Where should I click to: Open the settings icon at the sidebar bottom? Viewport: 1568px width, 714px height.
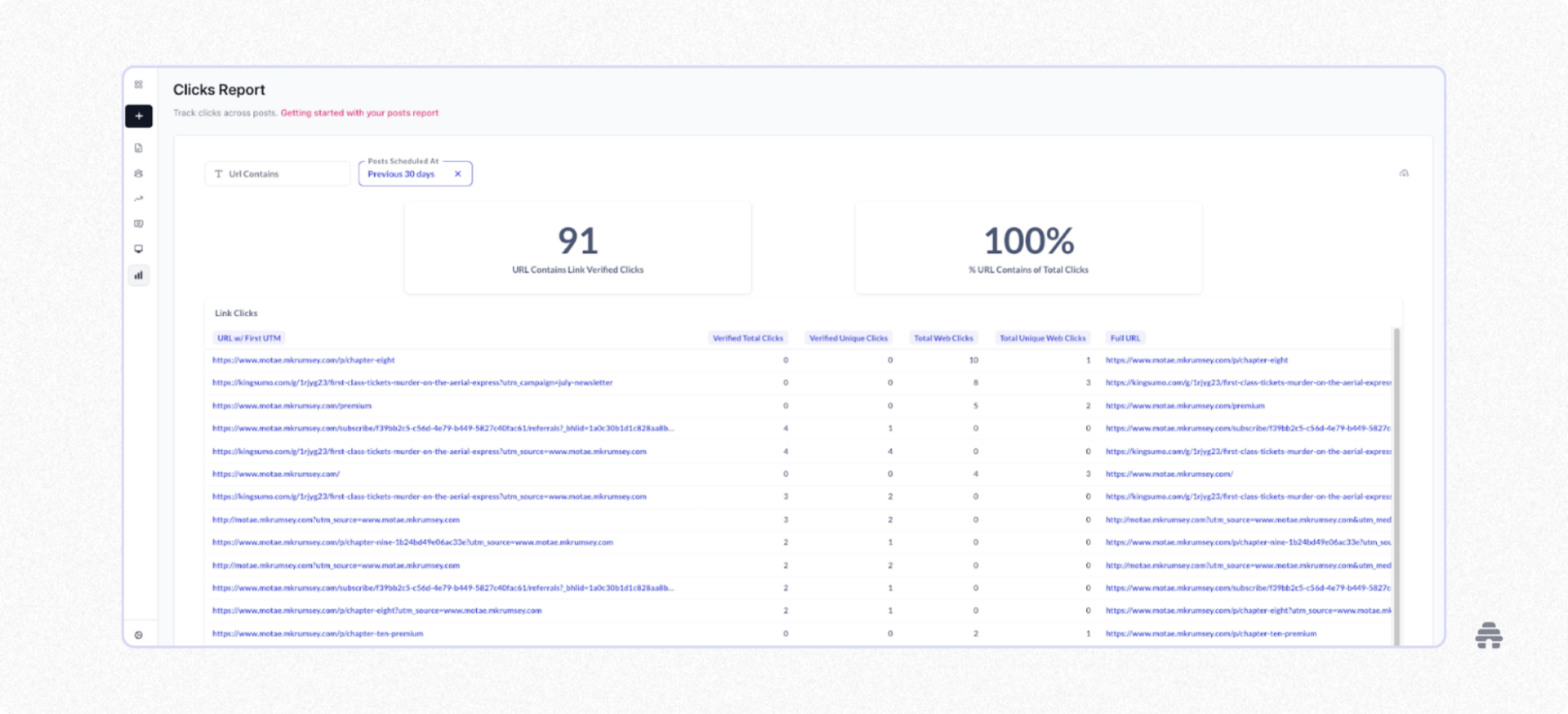tap(139, 635)
